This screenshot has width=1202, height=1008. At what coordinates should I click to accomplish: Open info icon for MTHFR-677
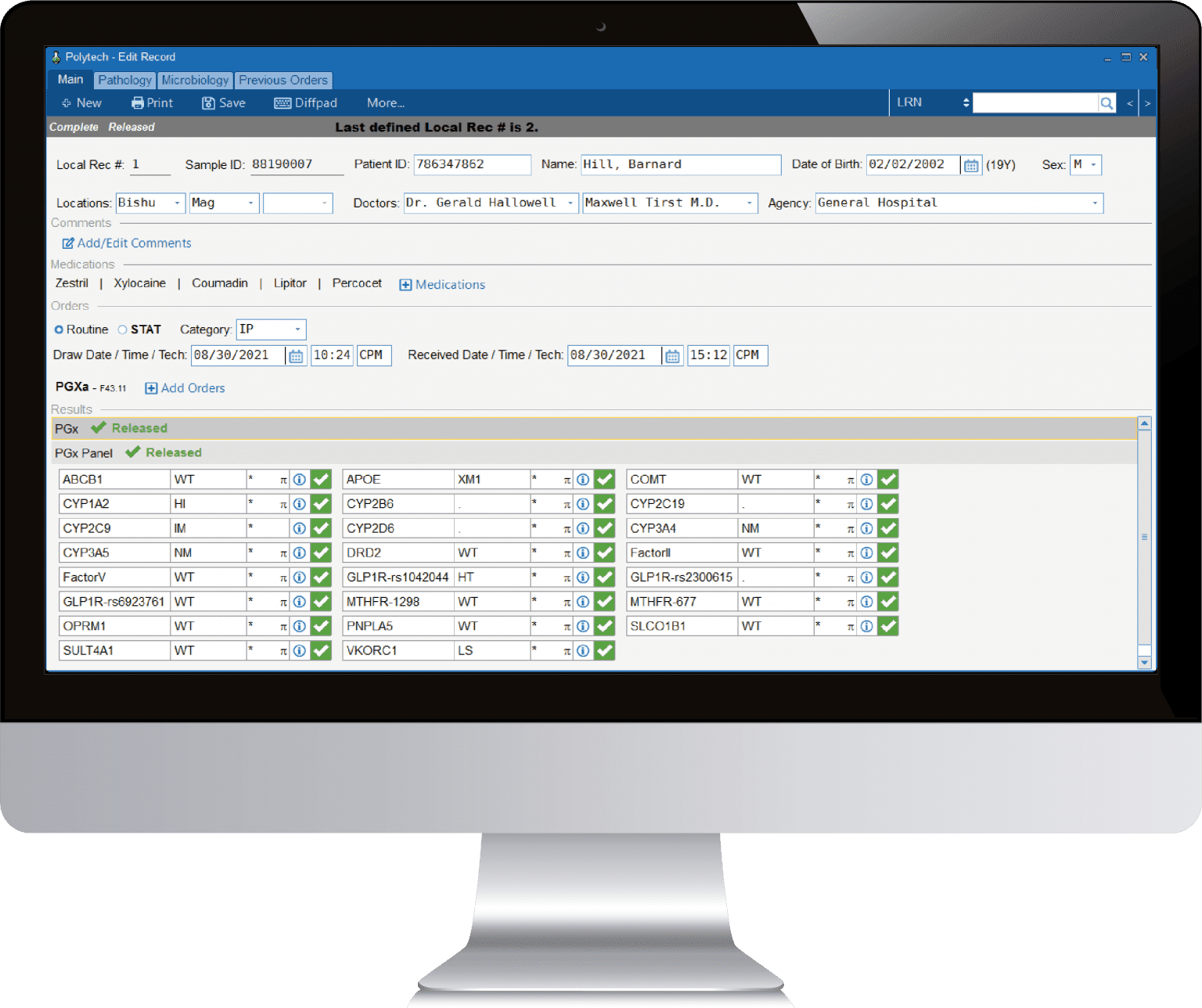[x=866, y=602]
